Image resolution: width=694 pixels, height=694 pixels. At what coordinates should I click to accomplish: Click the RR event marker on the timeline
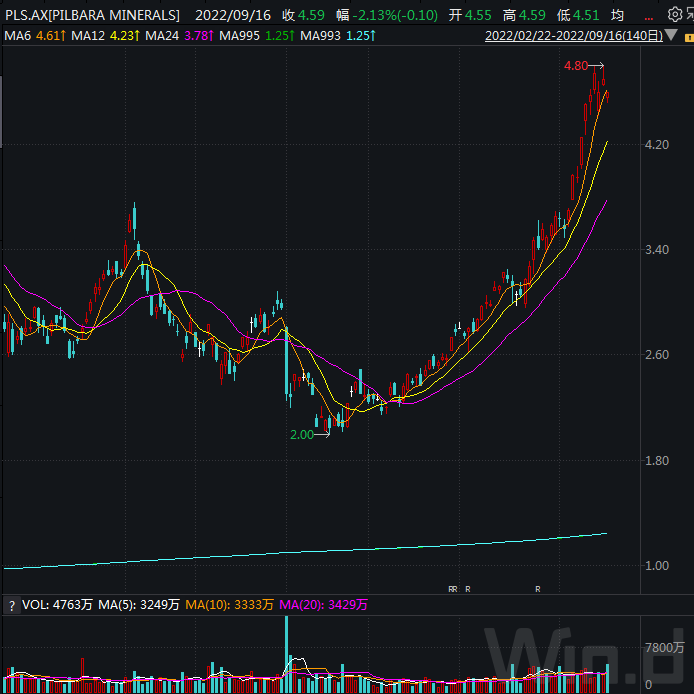(x=452, y=589)
